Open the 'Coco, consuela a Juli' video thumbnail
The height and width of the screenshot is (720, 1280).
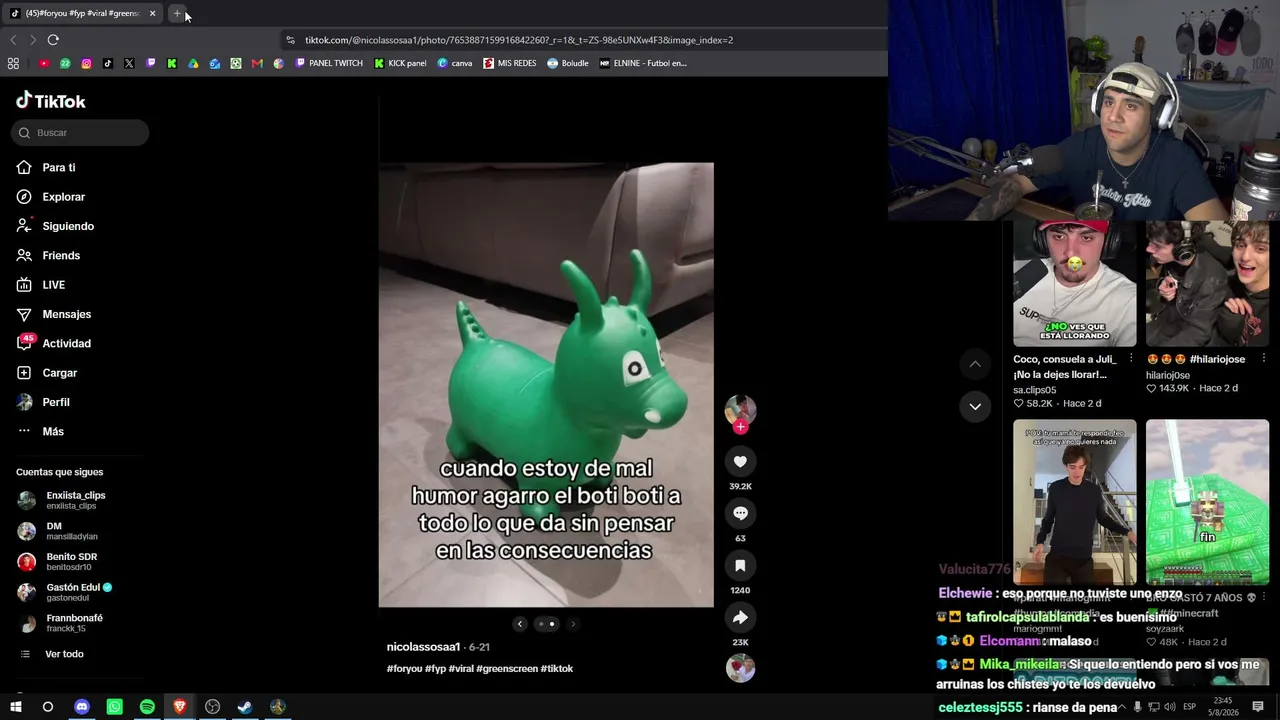[1074, 284]
